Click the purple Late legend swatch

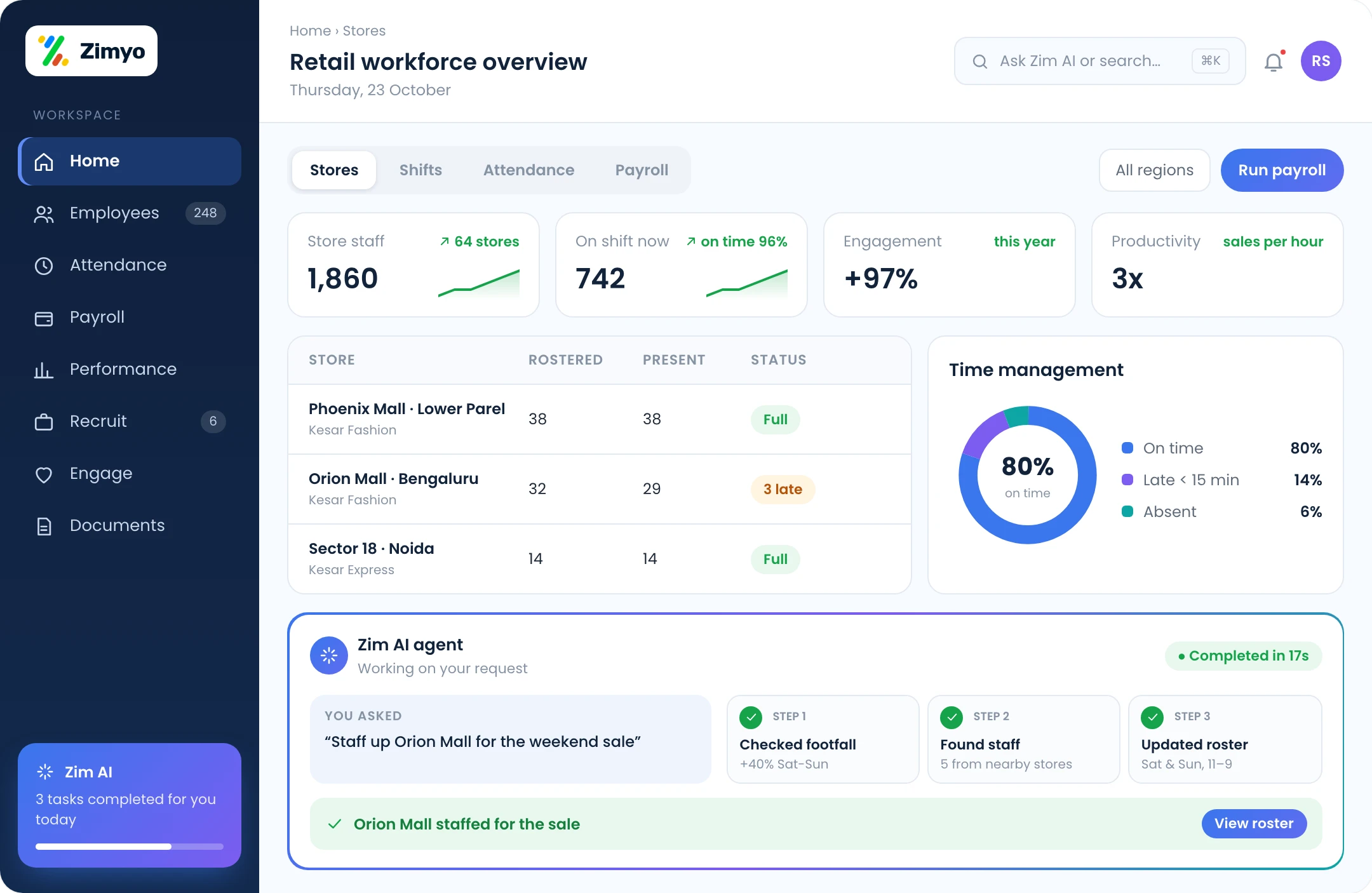click(1127, 480)
